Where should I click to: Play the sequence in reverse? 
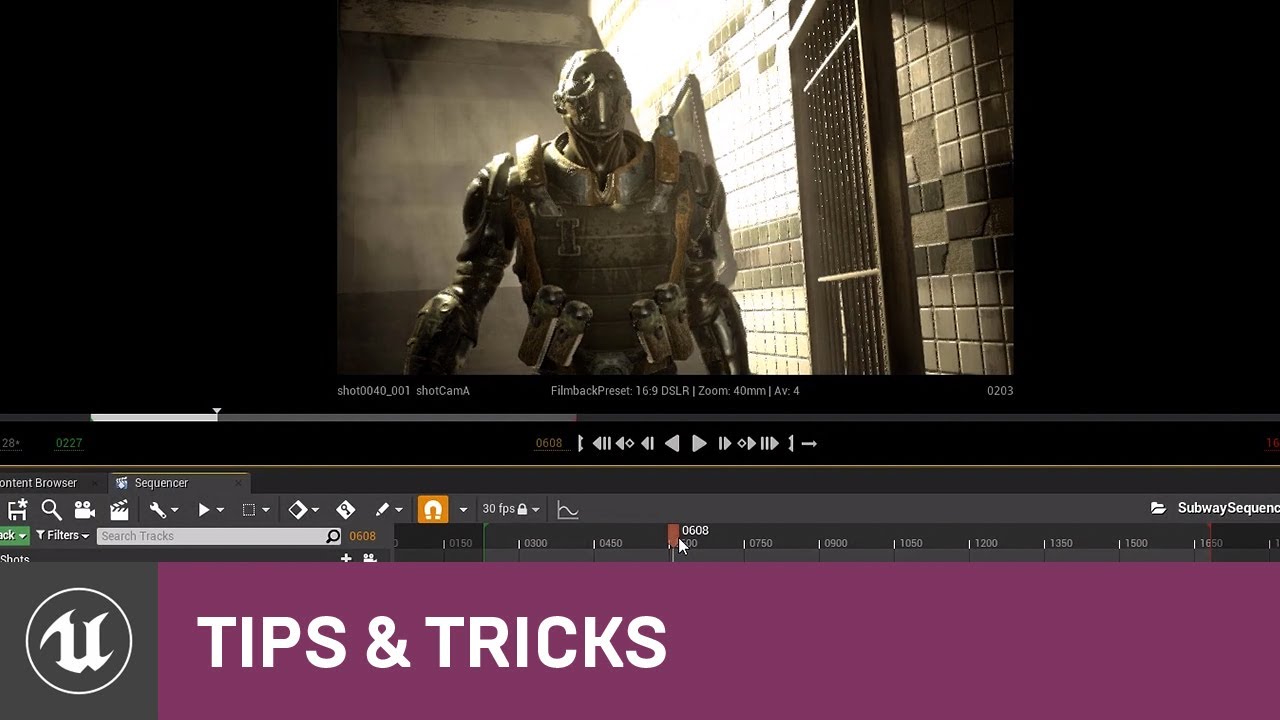[673, 443]
